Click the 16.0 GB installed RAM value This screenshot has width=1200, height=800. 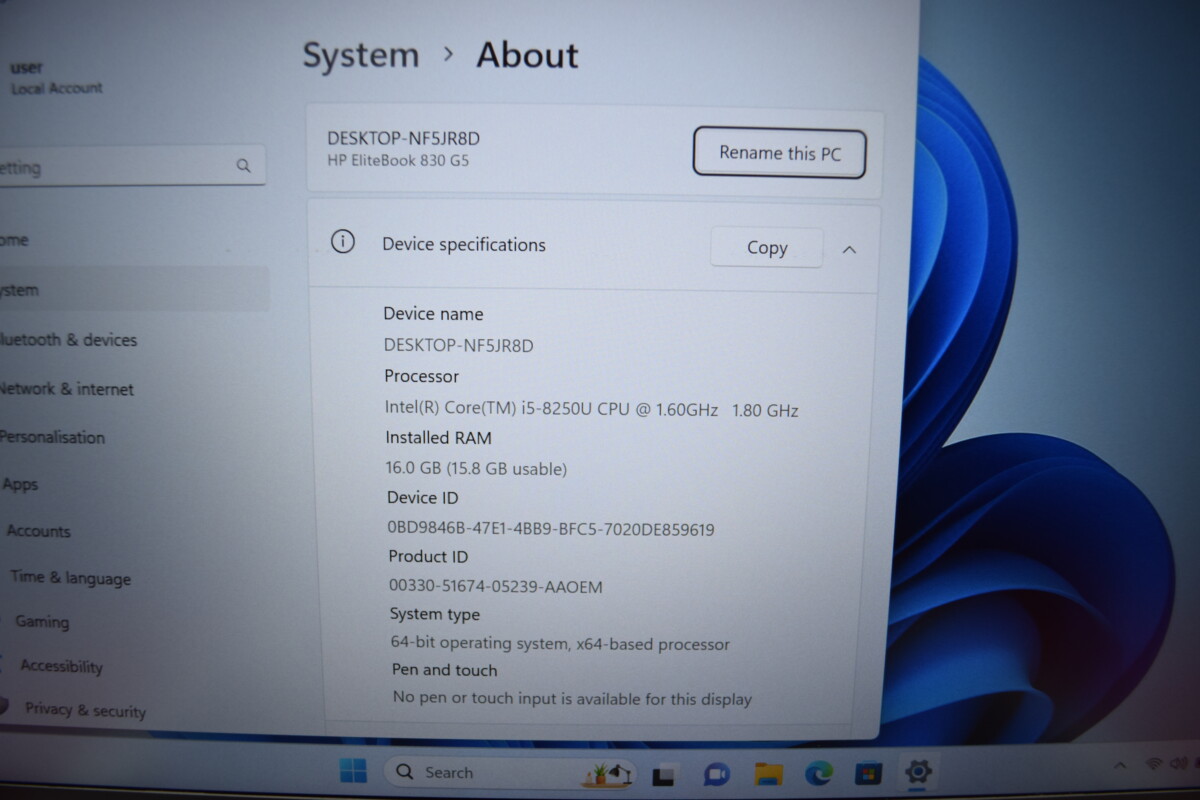pos(476,468)
